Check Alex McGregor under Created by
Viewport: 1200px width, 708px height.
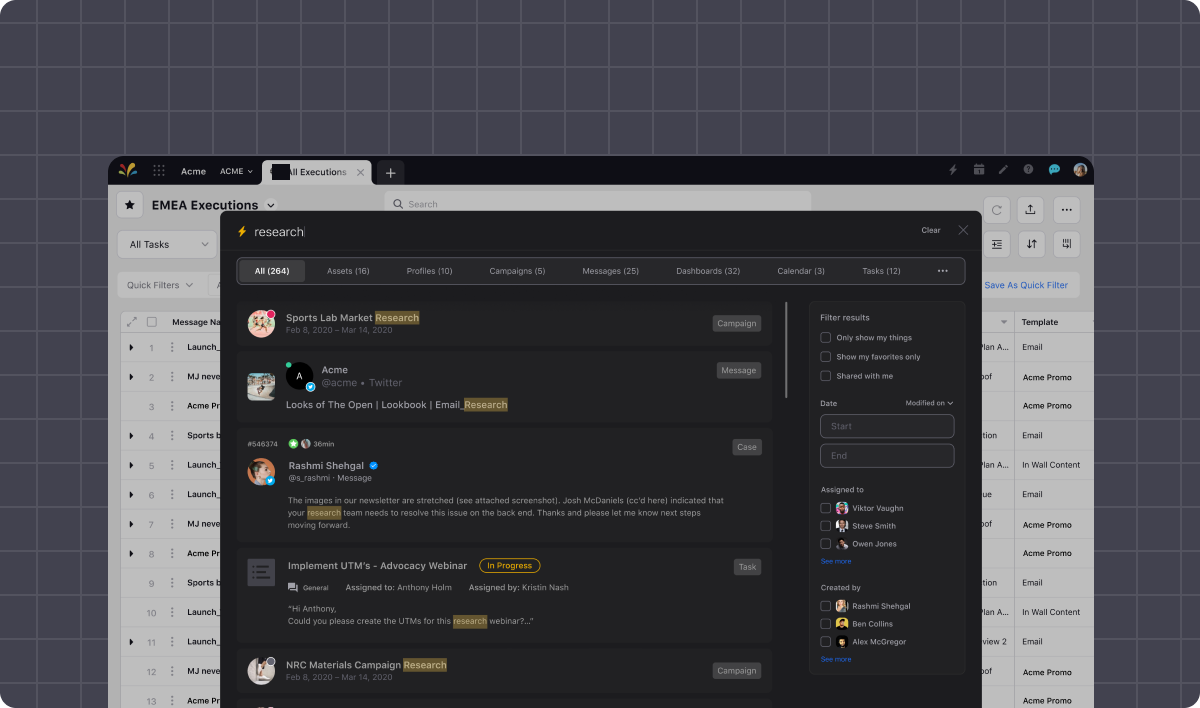(825, 642)
